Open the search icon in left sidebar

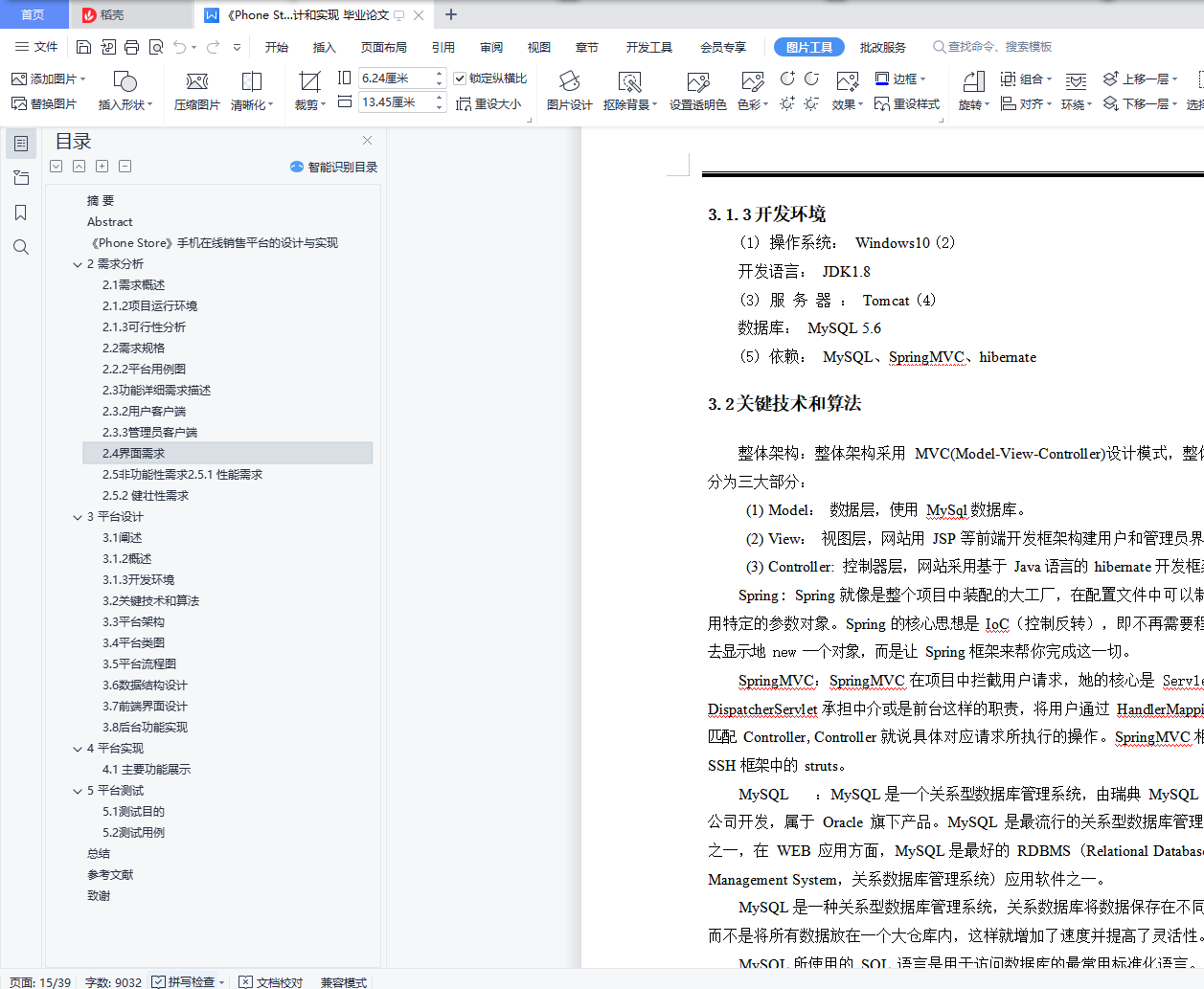(x=21, y=247)
